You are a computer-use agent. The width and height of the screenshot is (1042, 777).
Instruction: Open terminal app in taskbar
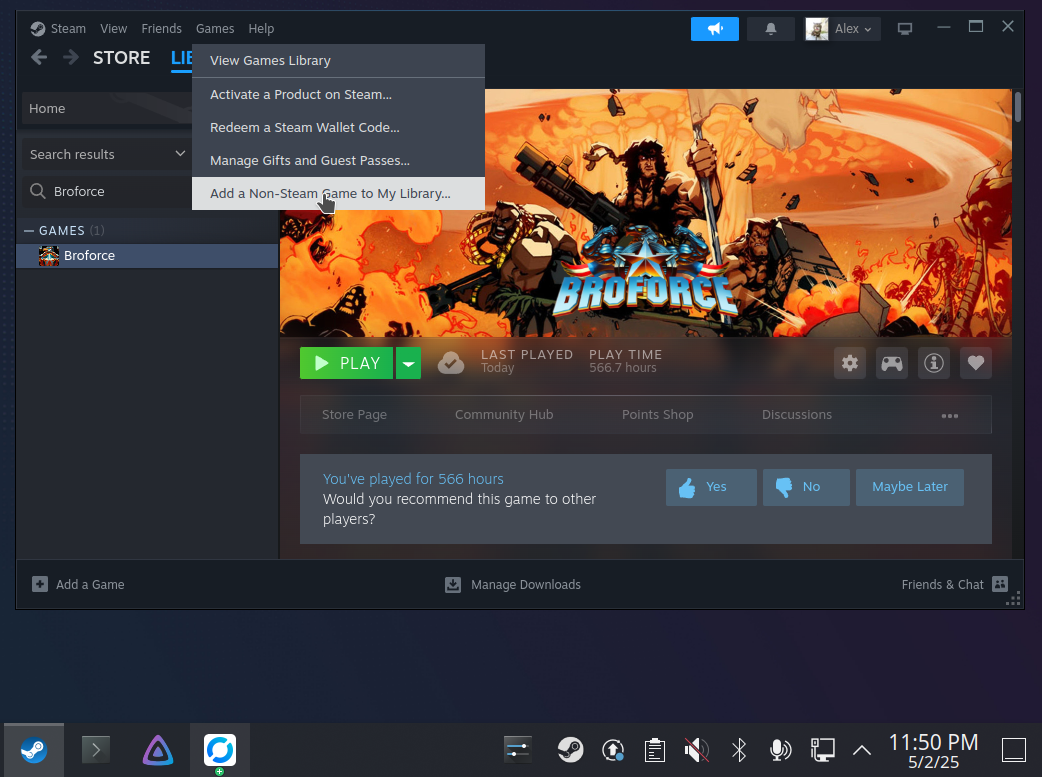click(x=96, y=750)
